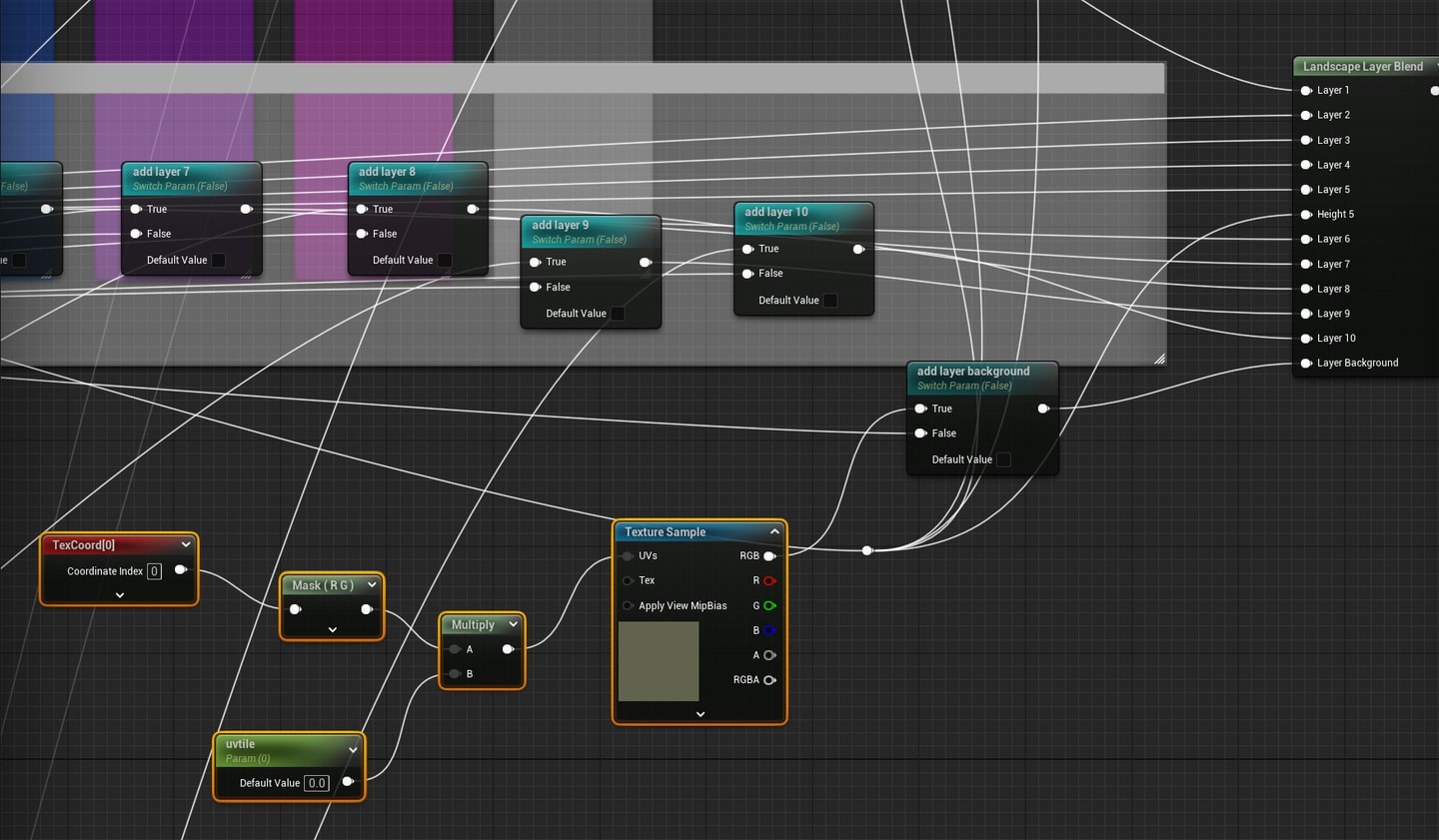Expand Texture Sample bottom chevron
1439x840 pixels.
pyautogui.click(x=701, y=714)
